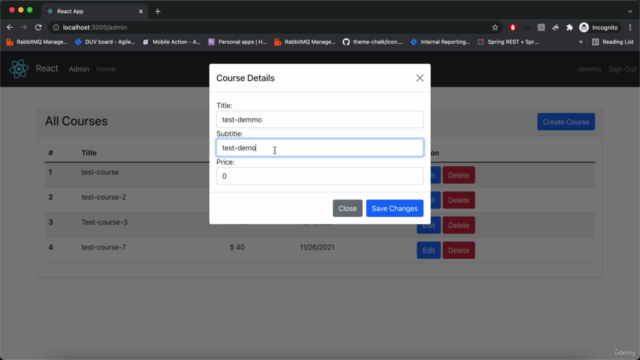Screen dimensions: 640x360
Task: Focus the Subtitle input field
Action: click(x=320, y=148)
